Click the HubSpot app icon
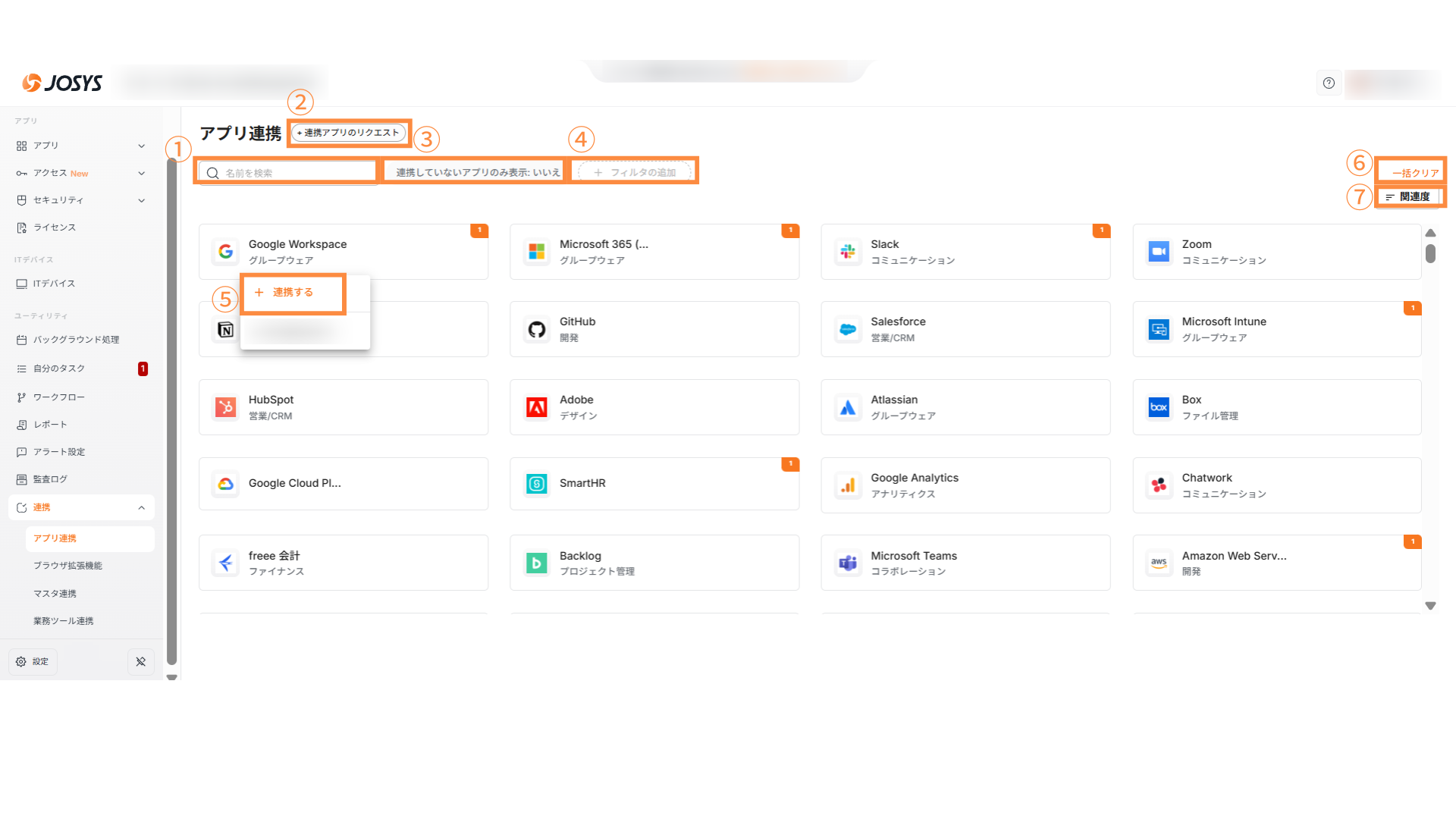The image size is (1456, 819). point(225,407)
